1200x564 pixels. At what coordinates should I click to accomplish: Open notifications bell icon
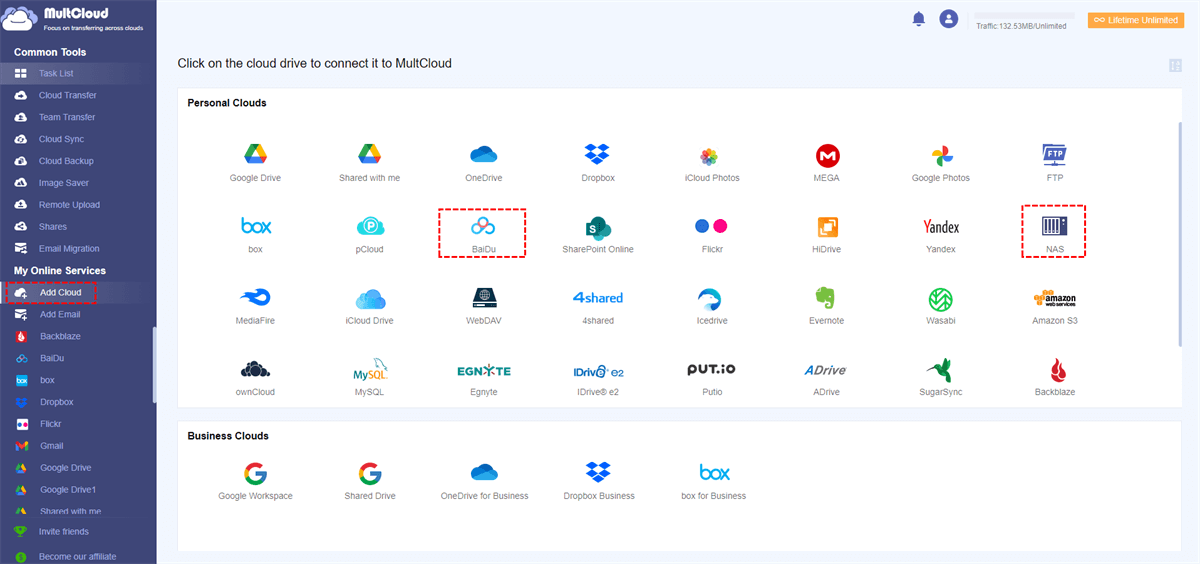[919, 18]
